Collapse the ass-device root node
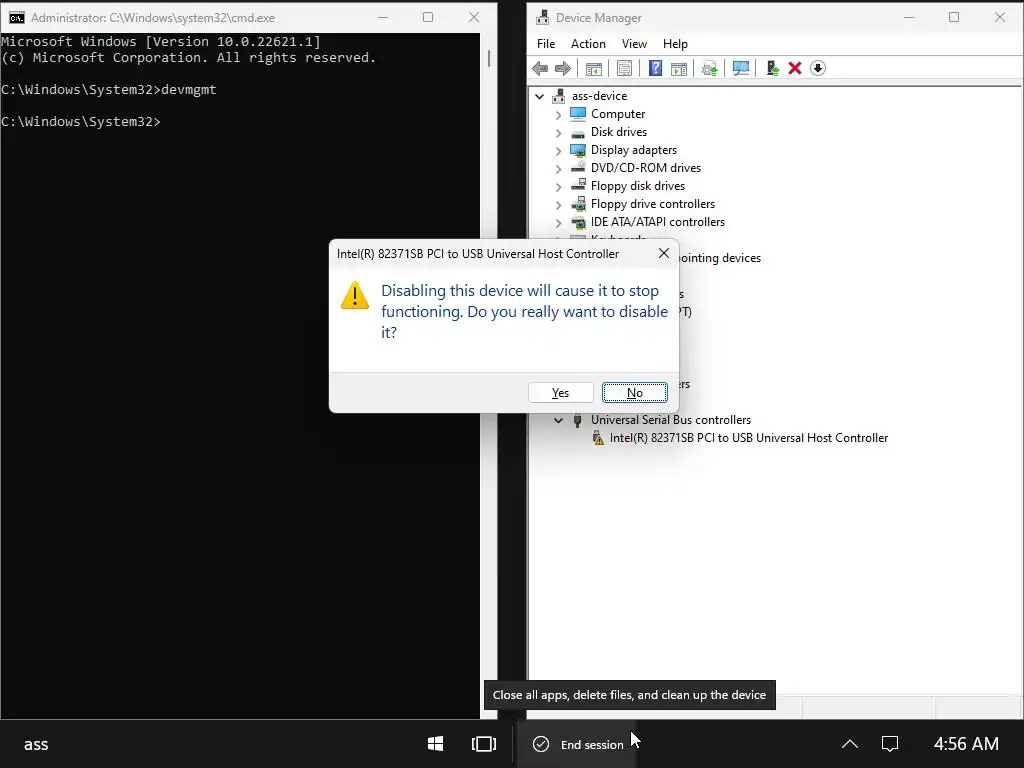 [x=539, y=96]
